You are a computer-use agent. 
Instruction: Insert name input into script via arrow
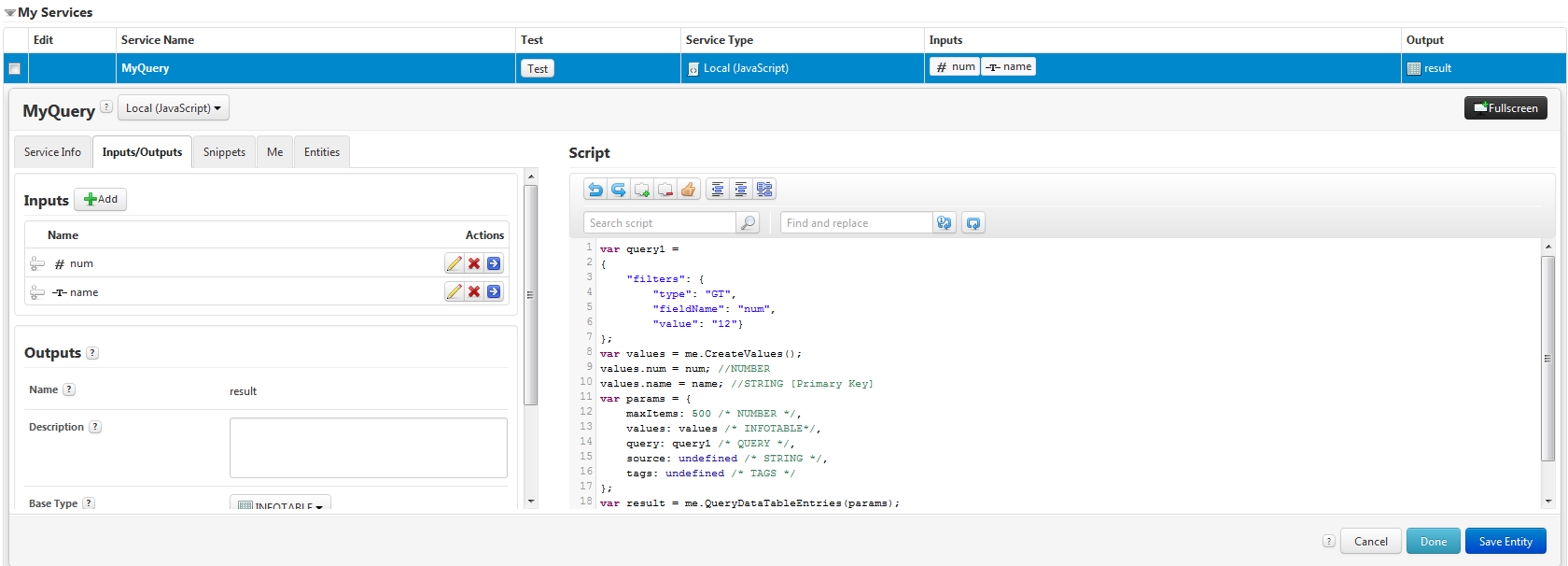[x=494, y=291]
